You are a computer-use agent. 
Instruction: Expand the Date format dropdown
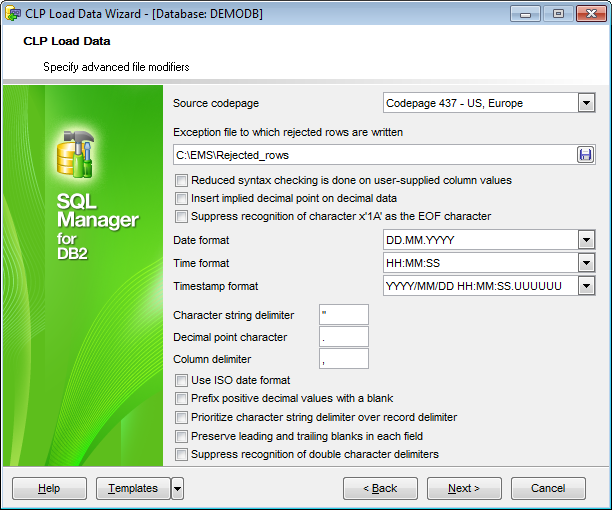point(585,240)
